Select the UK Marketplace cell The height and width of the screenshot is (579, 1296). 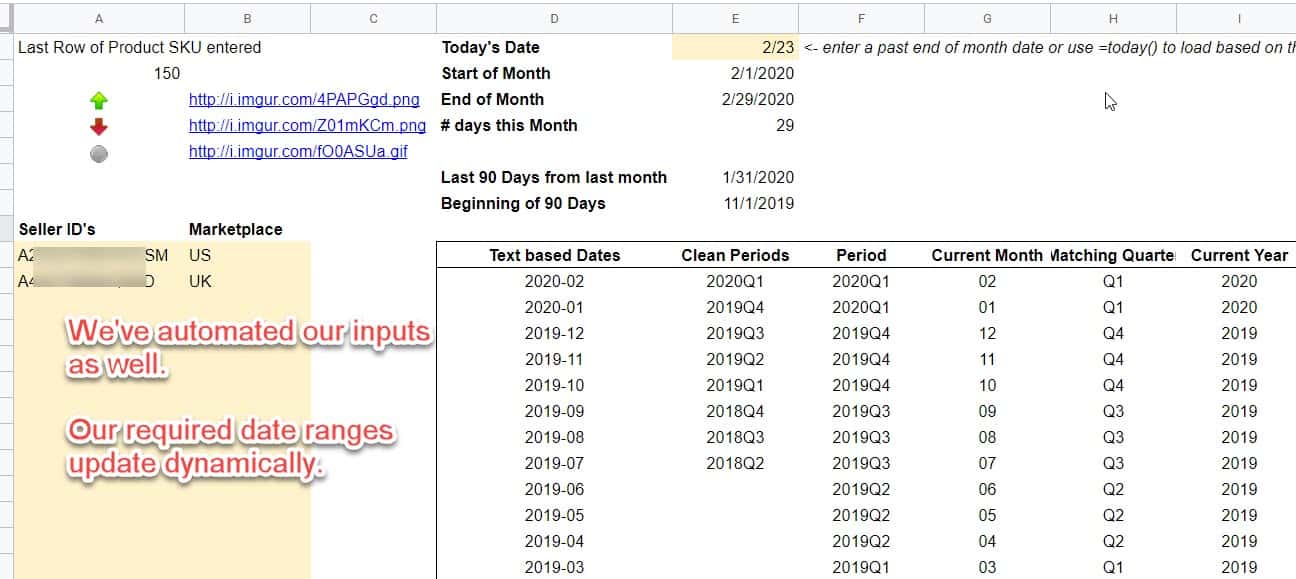point(200,281)
